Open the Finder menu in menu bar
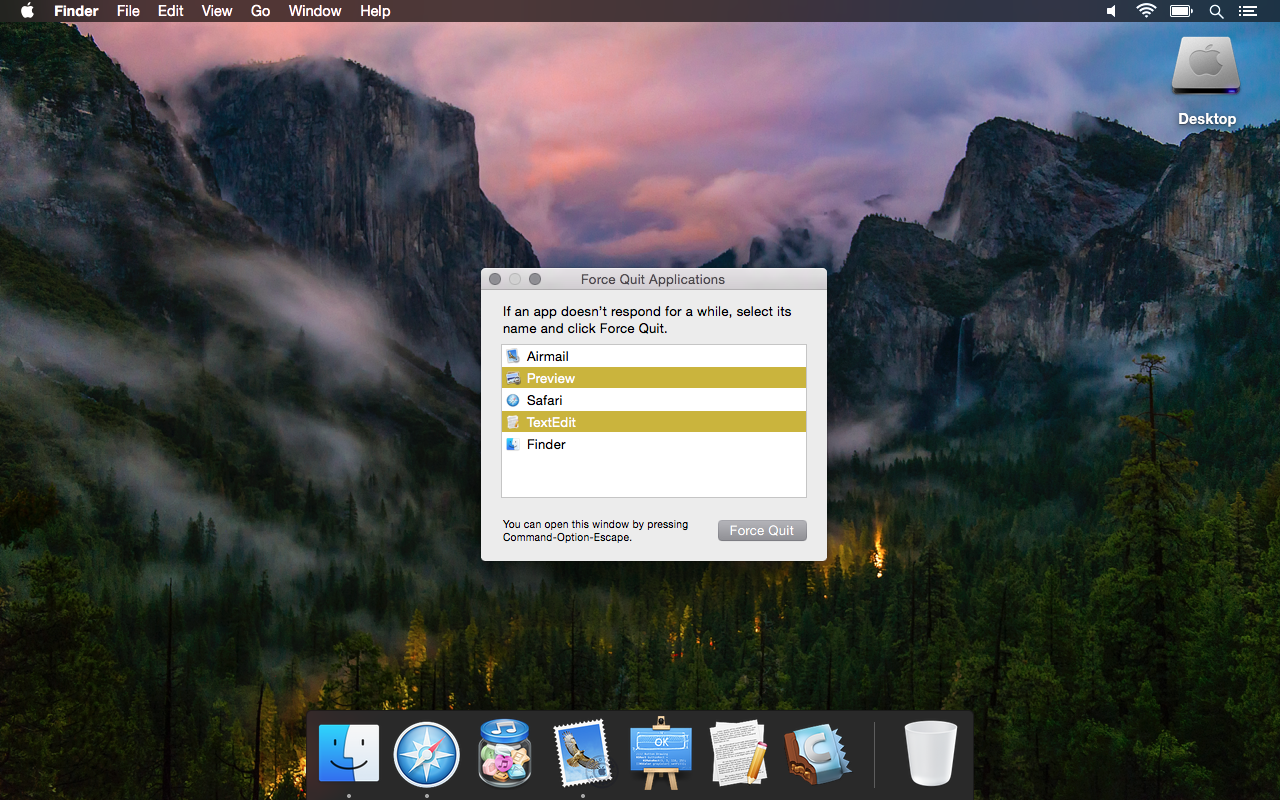The width and height of the screenshot is (1280, 800). (x=76, y=11)
